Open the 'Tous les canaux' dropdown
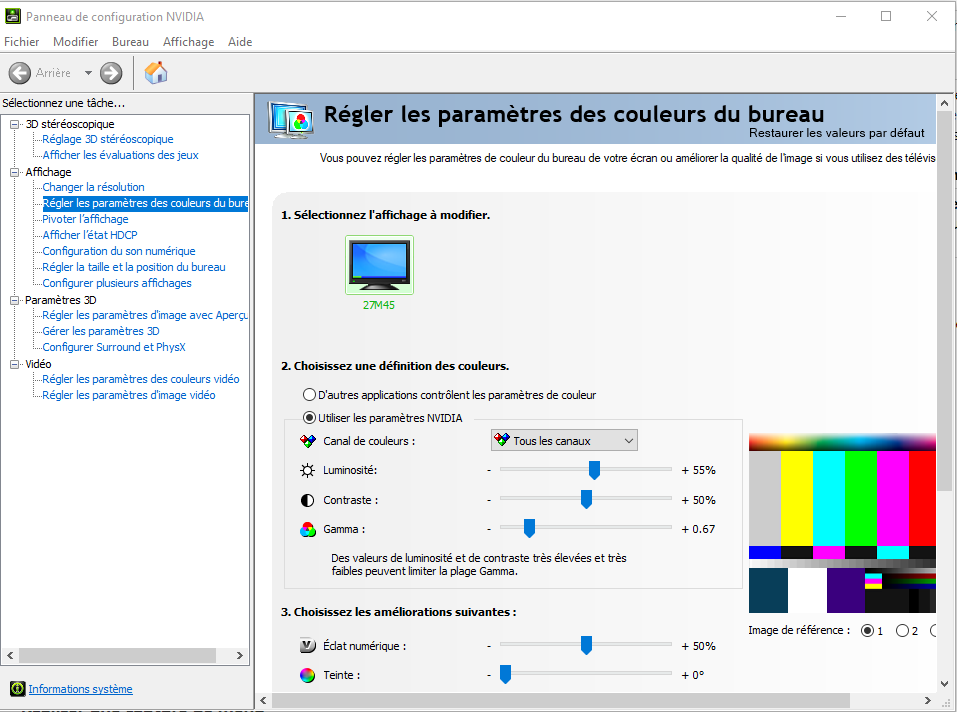 [x=564, y=441]
